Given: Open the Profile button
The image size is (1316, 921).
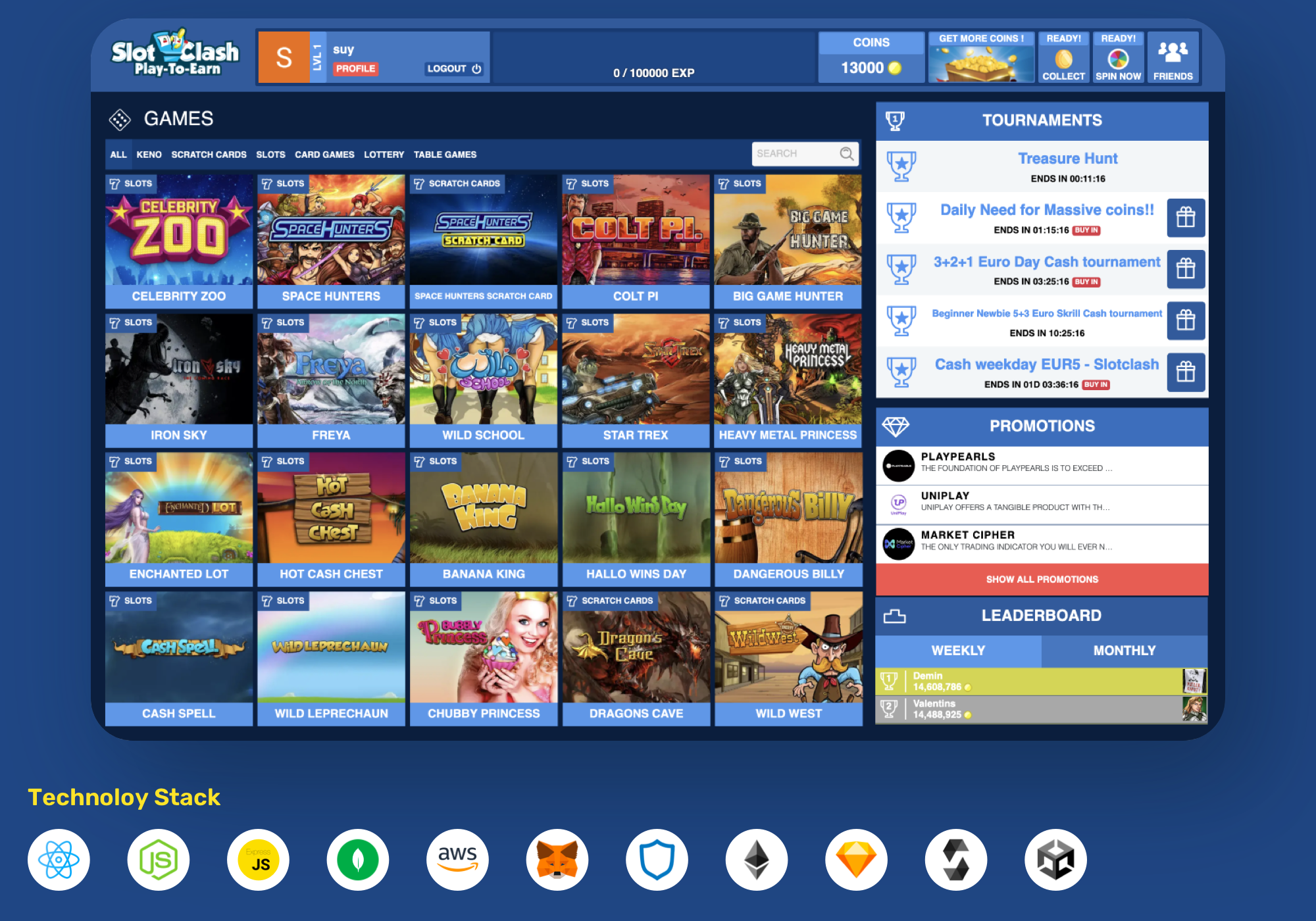Looking at the screenshot, I should point(355,68).
